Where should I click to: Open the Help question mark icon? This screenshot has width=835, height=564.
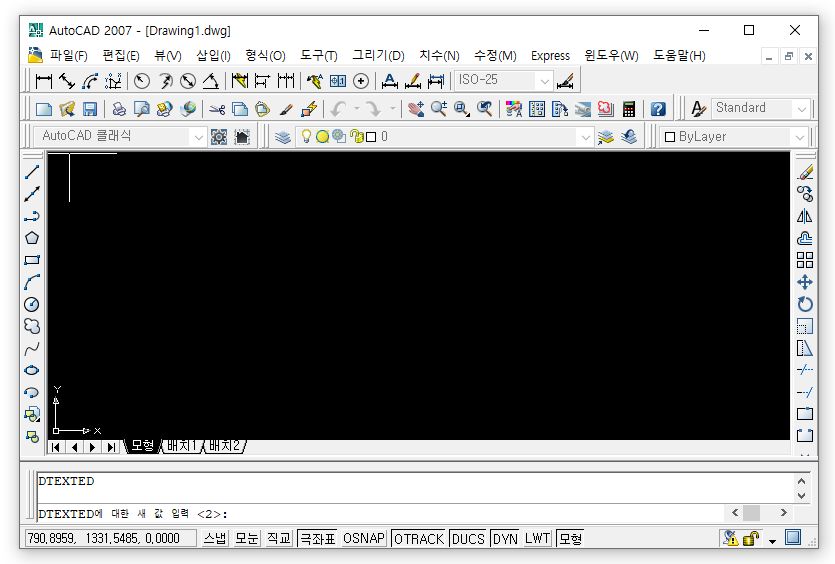[658, 109]
